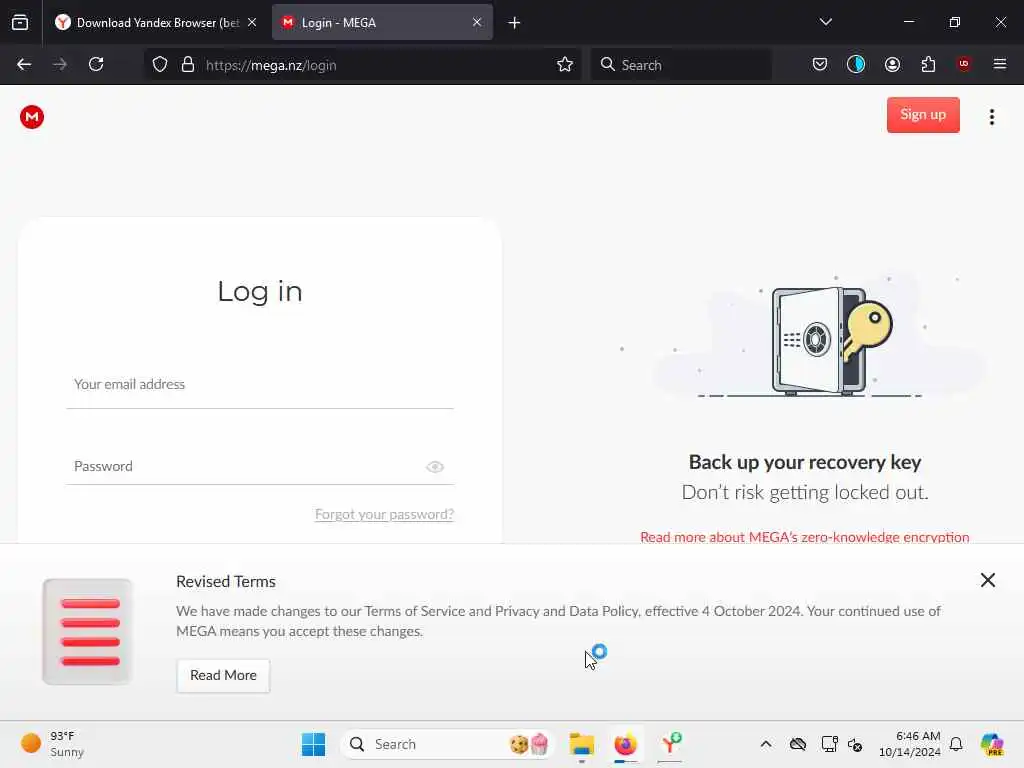Bookmark this page with the star
Screen dimensions: 1024x768
pos(565,65)
